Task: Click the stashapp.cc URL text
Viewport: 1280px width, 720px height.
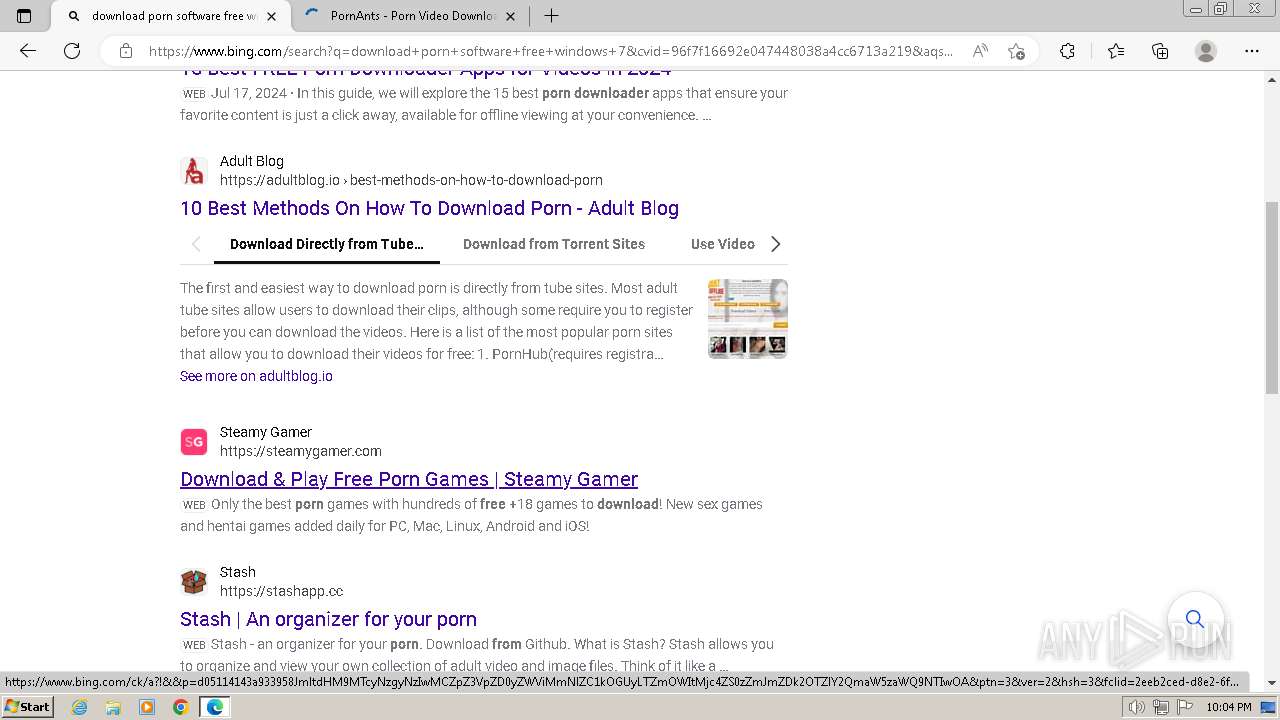Action: tap(282, 591)
